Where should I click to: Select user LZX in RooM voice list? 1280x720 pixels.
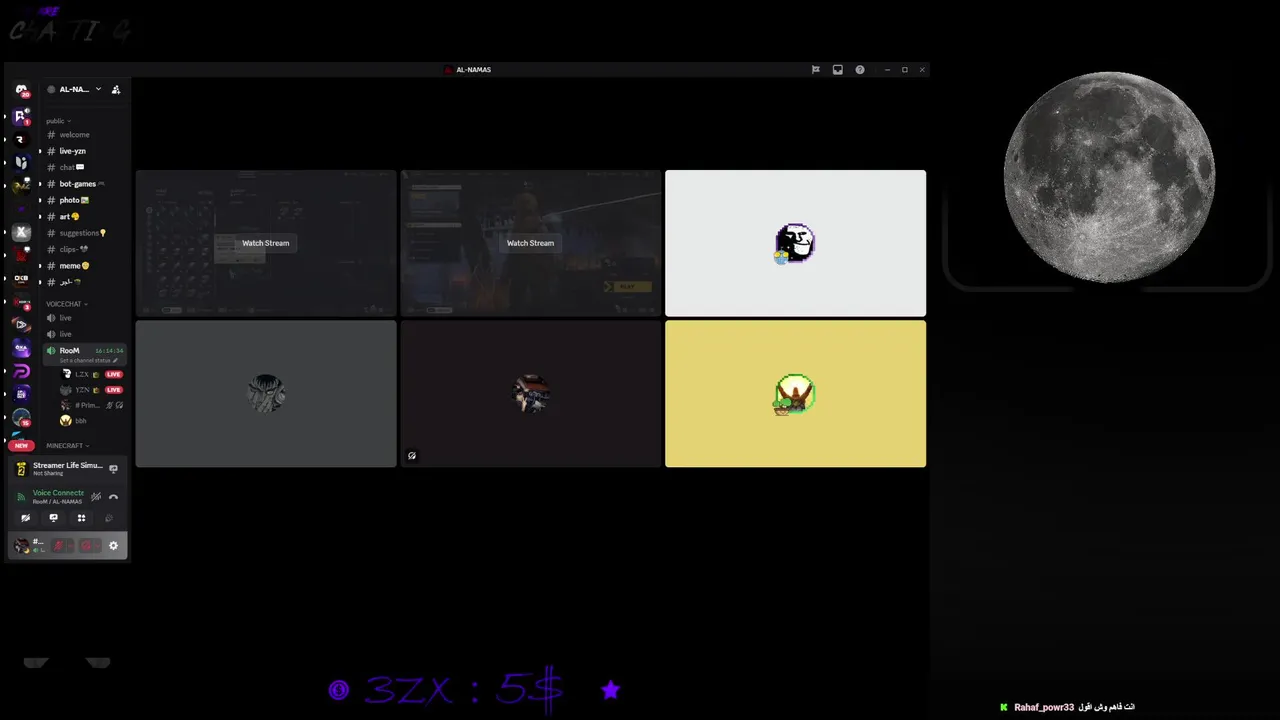(x=82, y=374)
